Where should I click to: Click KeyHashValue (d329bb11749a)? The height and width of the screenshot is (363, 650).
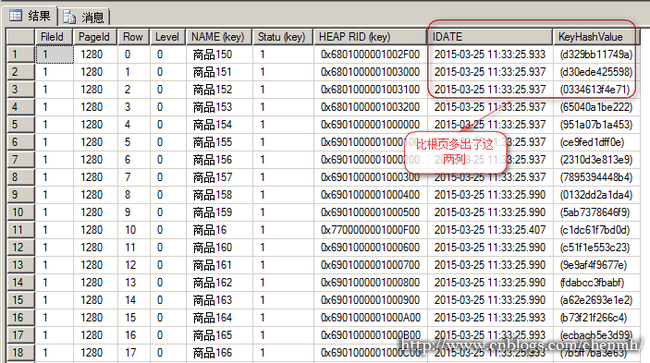click(x=597, y=54)
